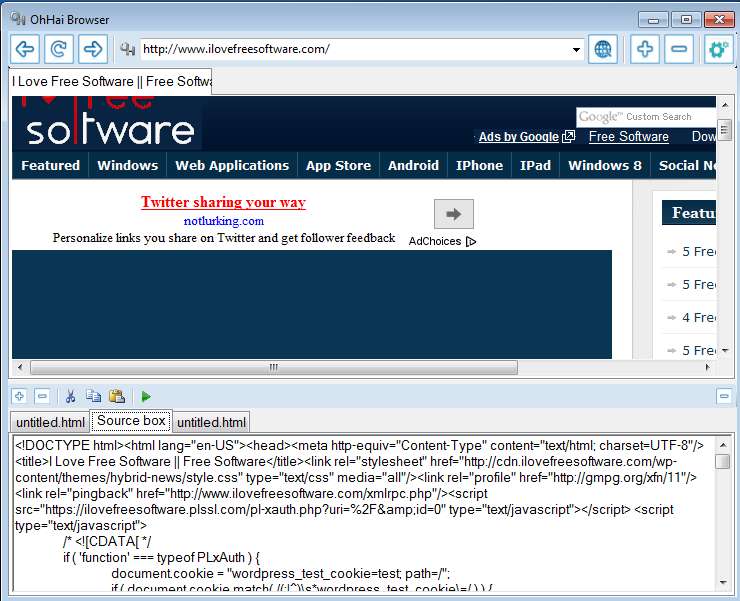This screenshot has width=740, height=601.
Task: Remove browser tab with minus icon
Action: pyautogui.click(x=679, y=49)
